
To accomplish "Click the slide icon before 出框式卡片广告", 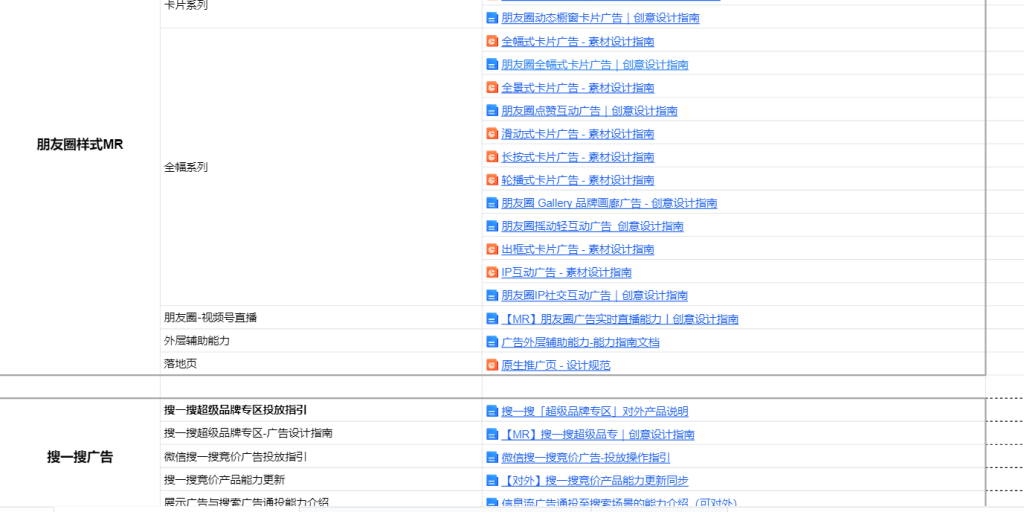I will [492, 249].
